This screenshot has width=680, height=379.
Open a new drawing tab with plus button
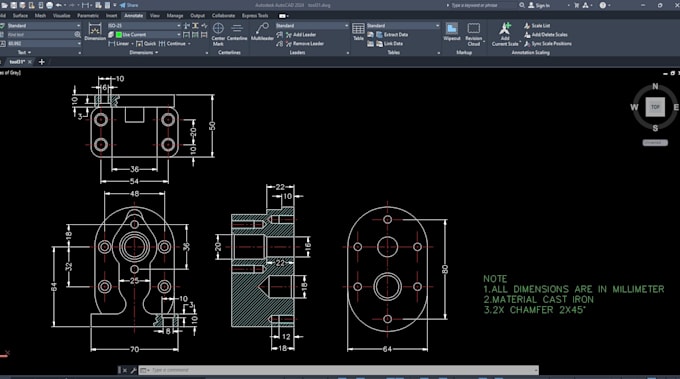pyautogui.click(x=42, y=62)
